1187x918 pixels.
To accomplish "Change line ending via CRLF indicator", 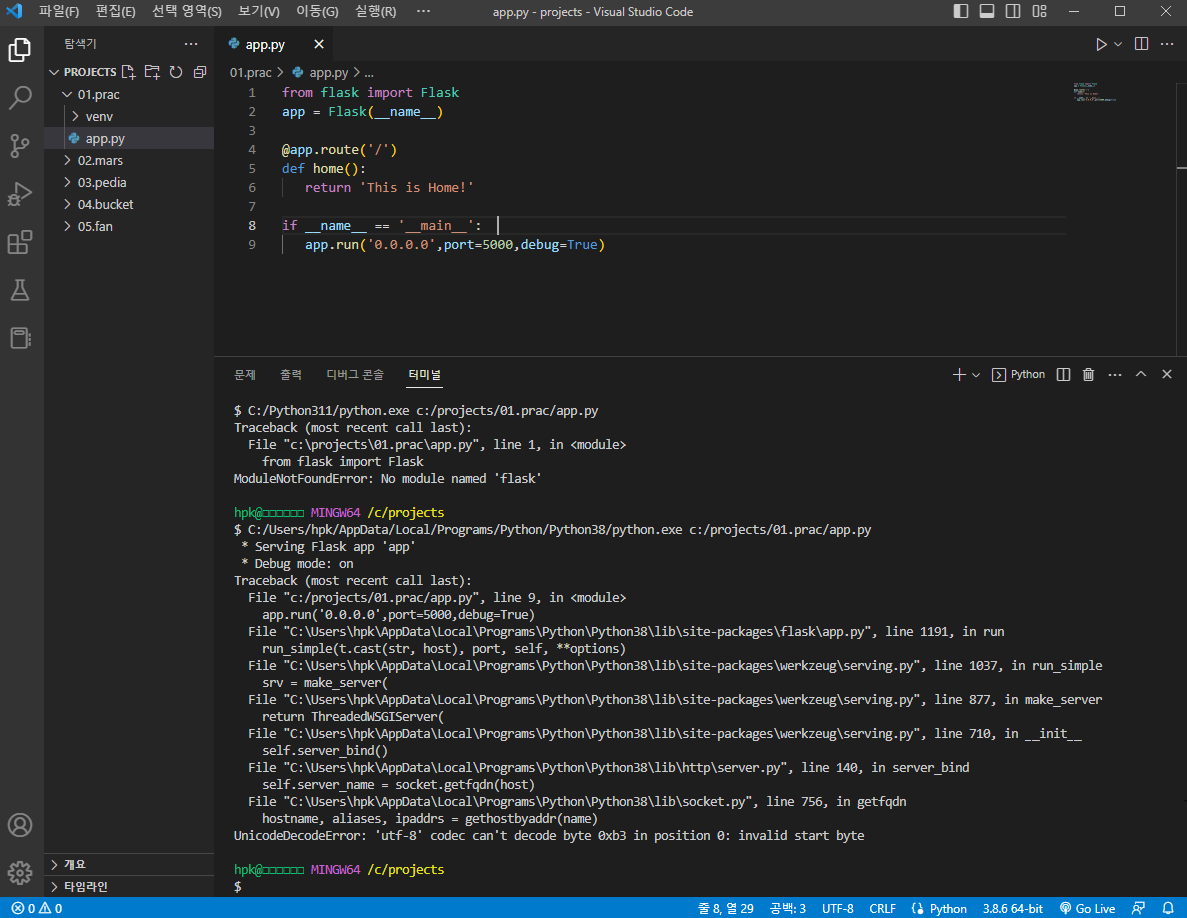I will [x=883, y=908].
